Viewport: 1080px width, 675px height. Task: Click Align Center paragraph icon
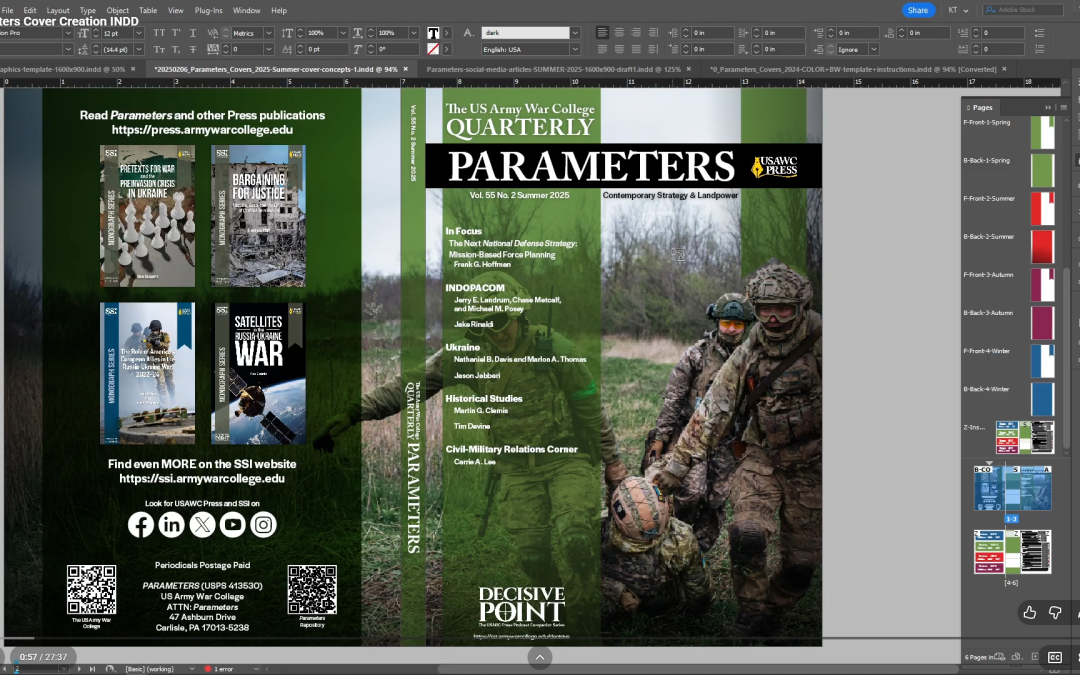pyautogui.click(x=619, y=32)
